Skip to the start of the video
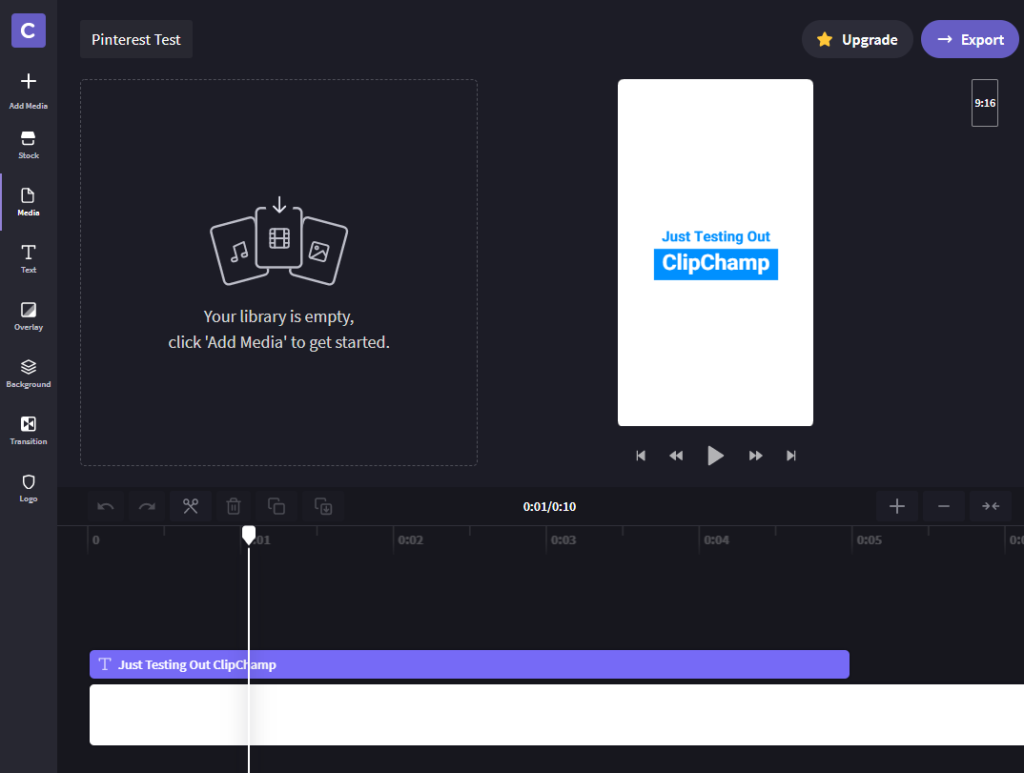The image size is (1024, 773). (x=641, y=456)
